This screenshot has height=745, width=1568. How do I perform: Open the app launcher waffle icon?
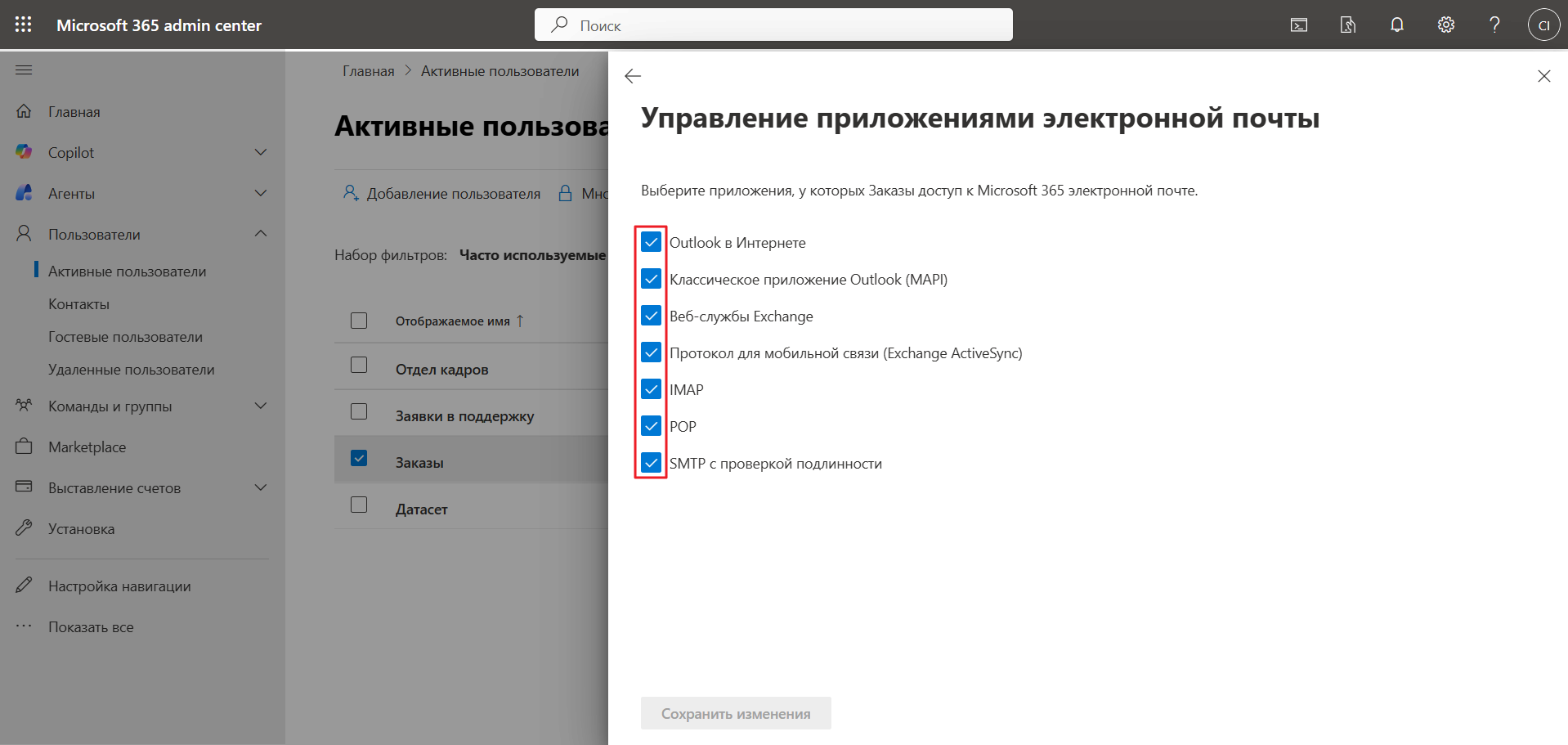24,25
